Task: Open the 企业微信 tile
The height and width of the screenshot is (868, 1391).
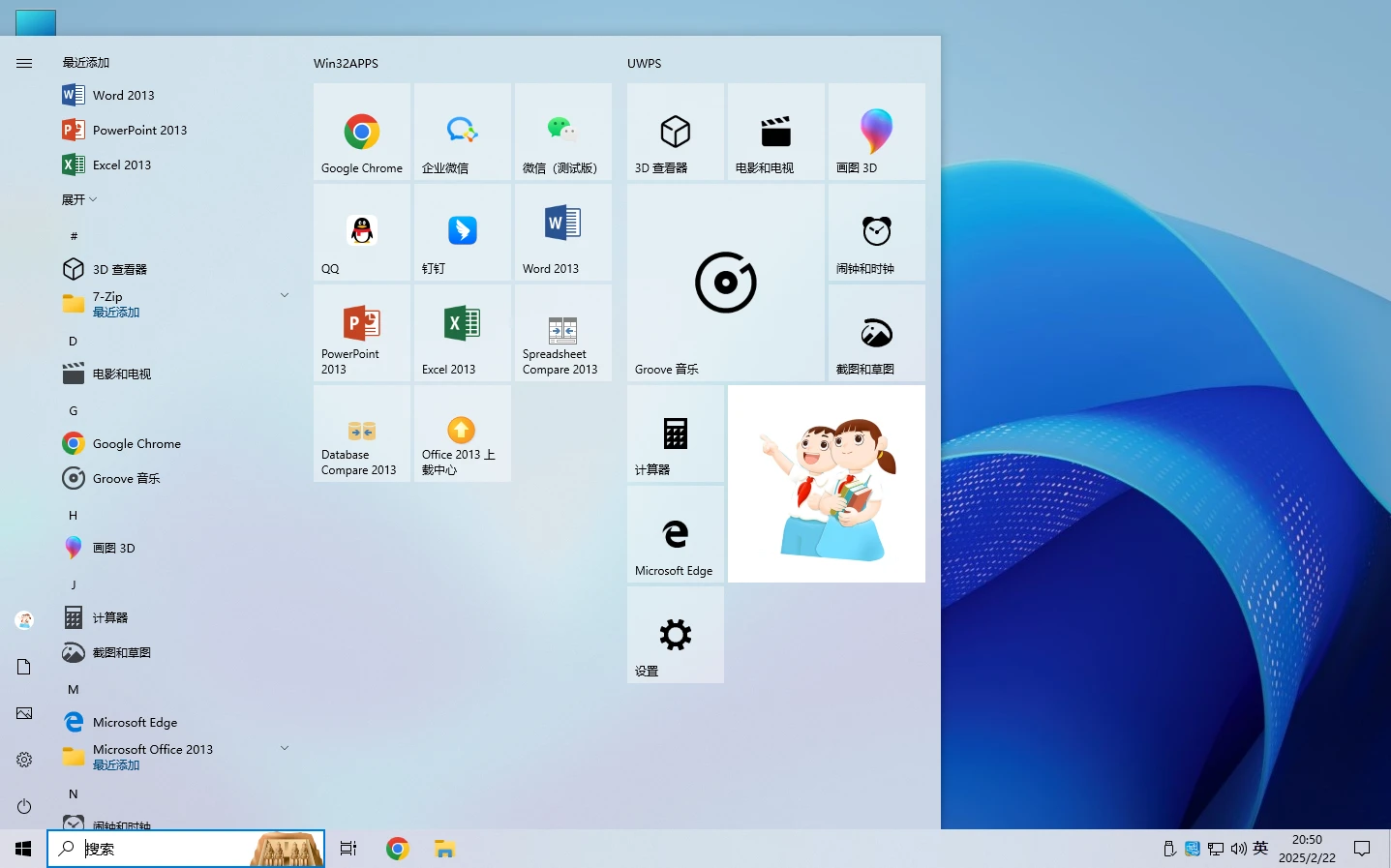Action: click(463, 132)
